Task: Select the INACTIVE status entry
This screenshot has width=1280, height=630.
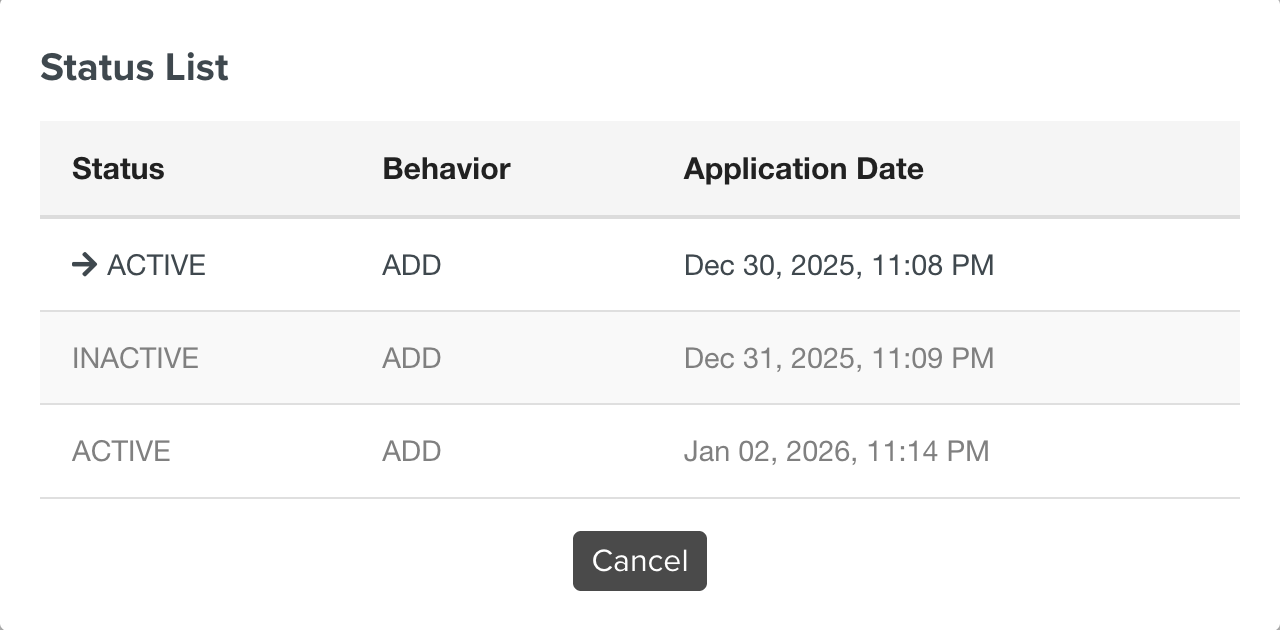Action: 135,358
